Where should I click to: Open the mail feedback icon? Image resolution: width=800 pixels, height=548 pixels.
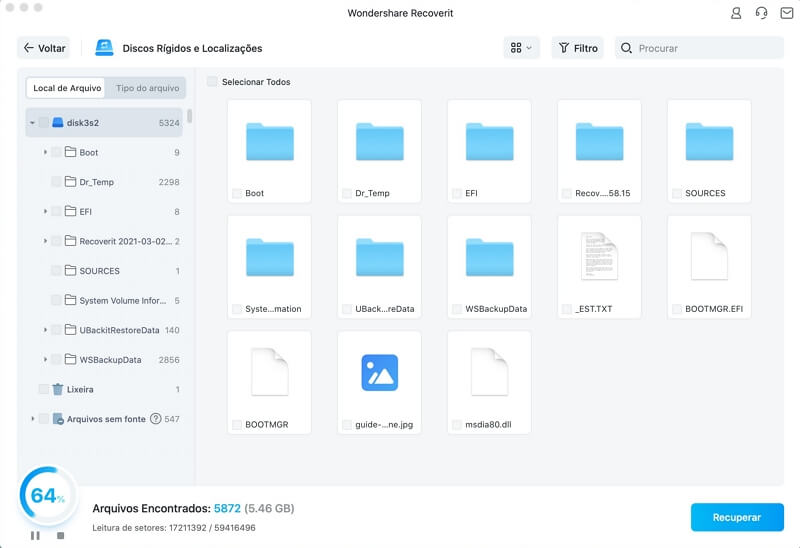coord(787,13)
